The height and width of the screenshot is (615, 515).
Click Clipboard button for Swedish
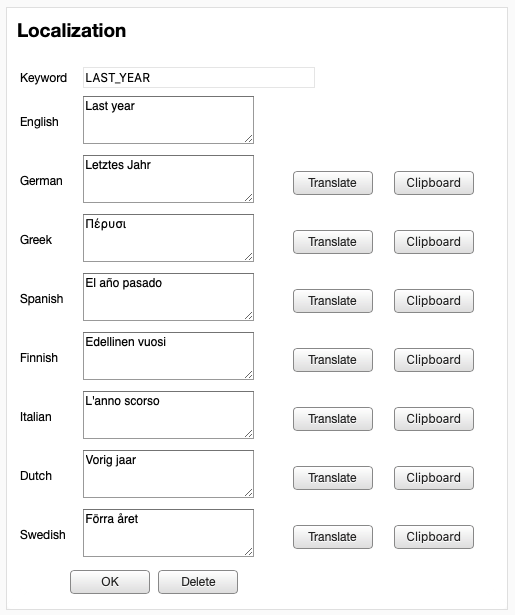tap(434, 537)
